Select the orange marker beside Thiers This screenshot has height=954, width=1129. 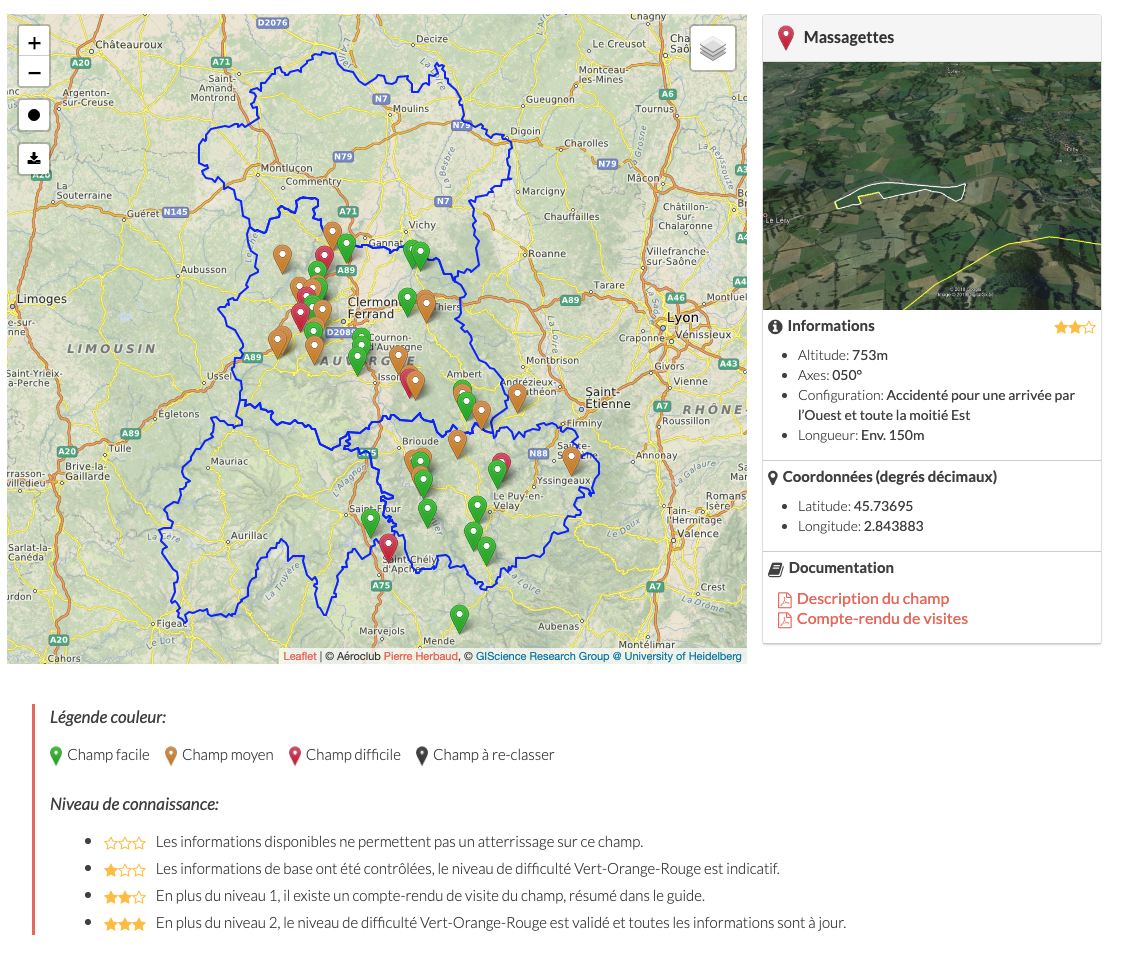coord(426,304)
